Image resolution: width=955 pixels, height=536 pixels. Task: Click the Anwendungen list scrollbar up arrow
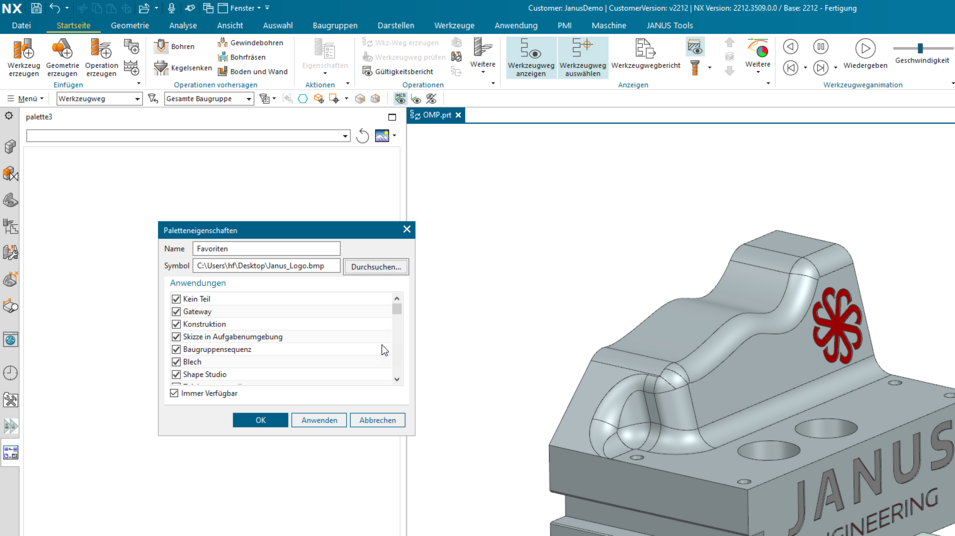pos(396,298)
